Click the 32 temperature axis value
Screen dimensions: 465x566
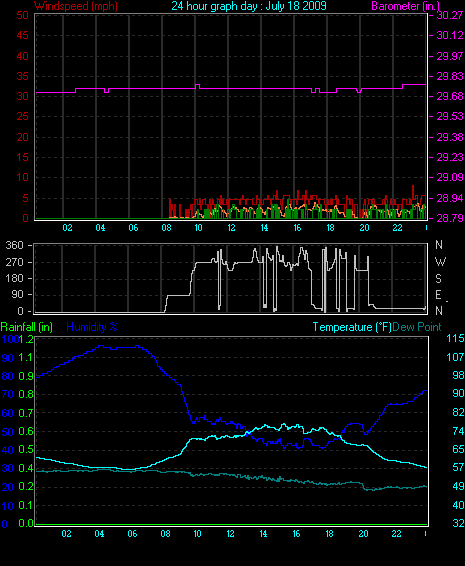pyautogui.click(x=458, y=523)
